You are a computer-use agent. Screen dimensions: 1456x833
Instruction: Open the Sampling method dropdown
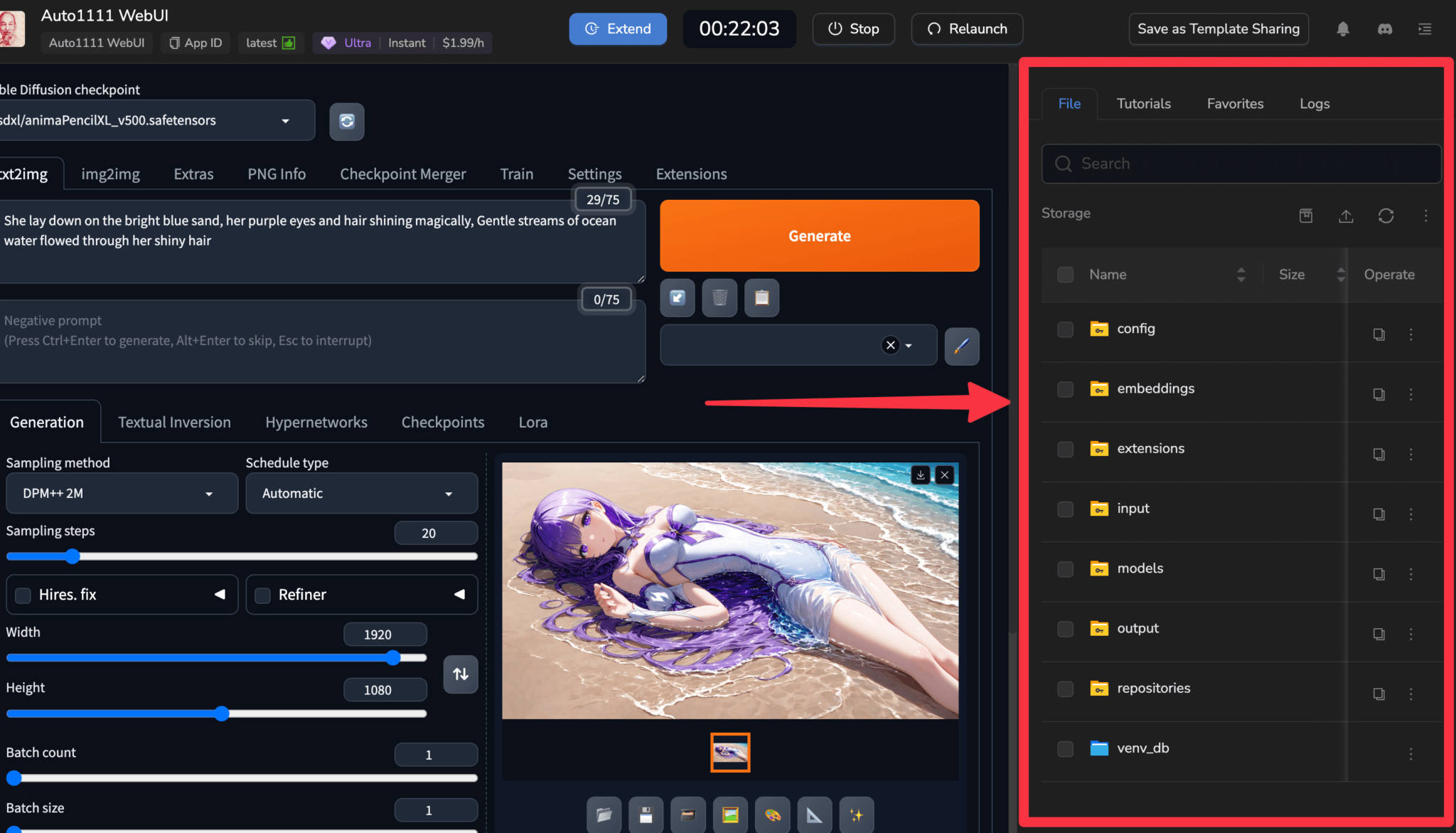point(121,493)
